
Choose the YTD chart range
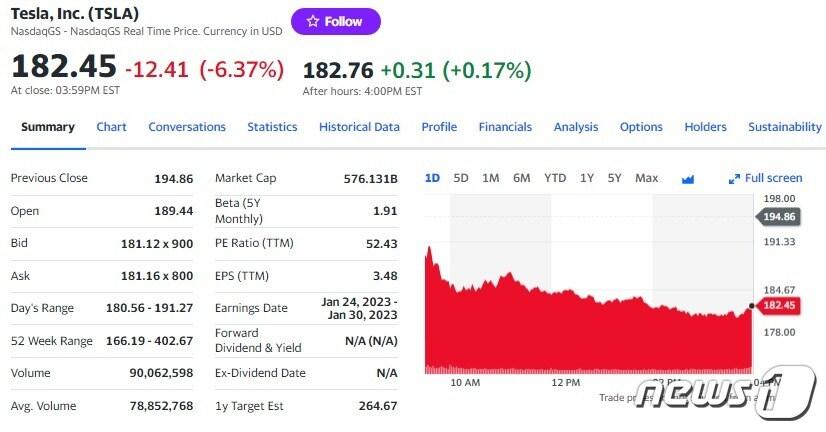click(x=555, y=178)
